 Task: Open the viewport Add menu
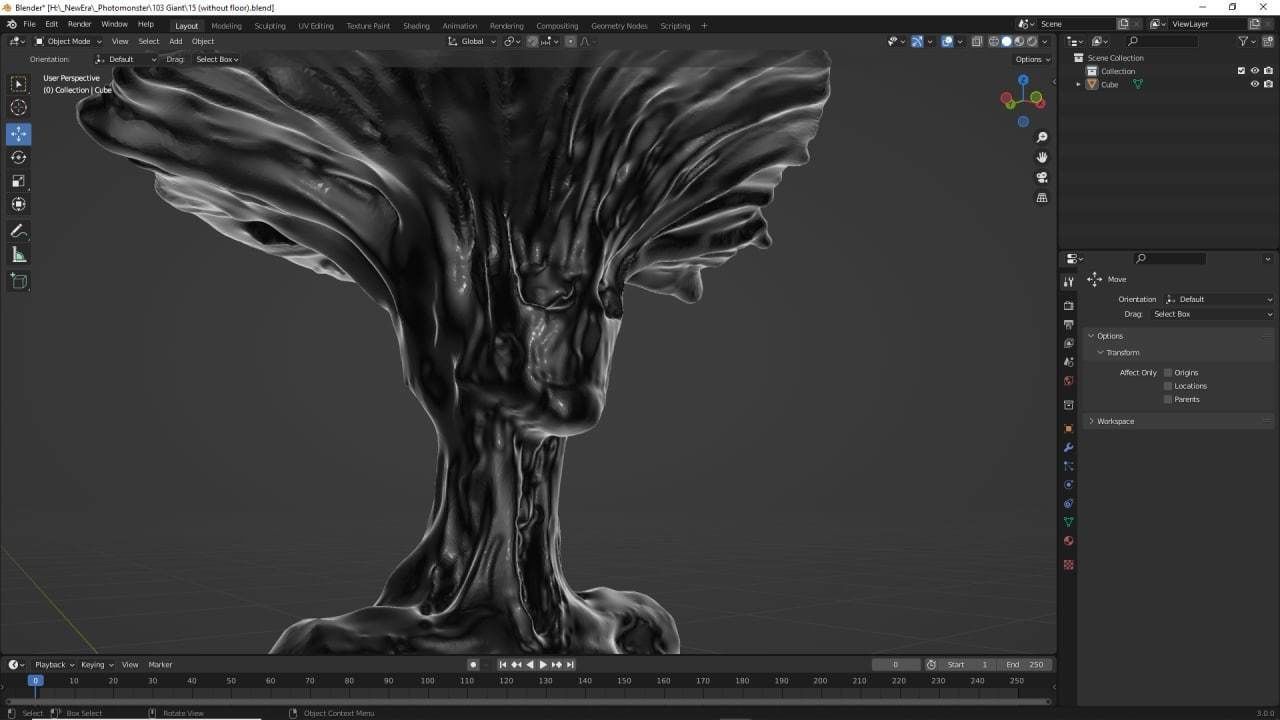click(175, 41)
